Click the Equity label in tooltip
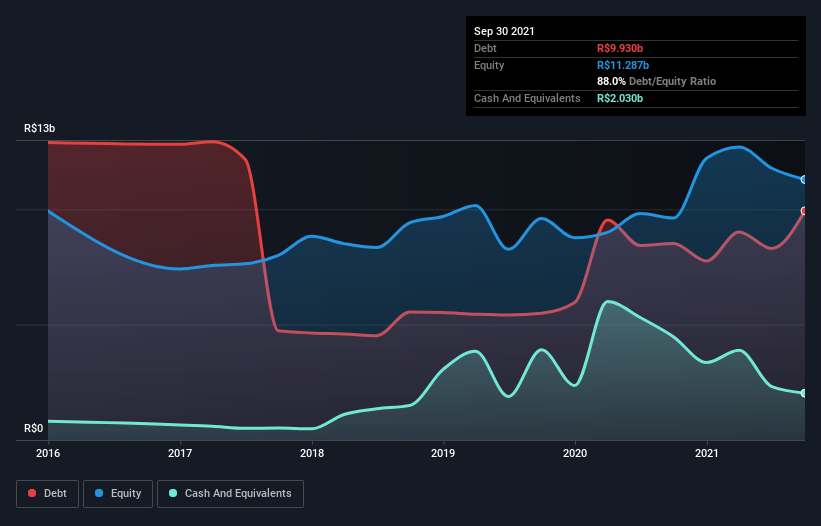The height and width of the screenshot is (526, 821). [x=489, y=65]
